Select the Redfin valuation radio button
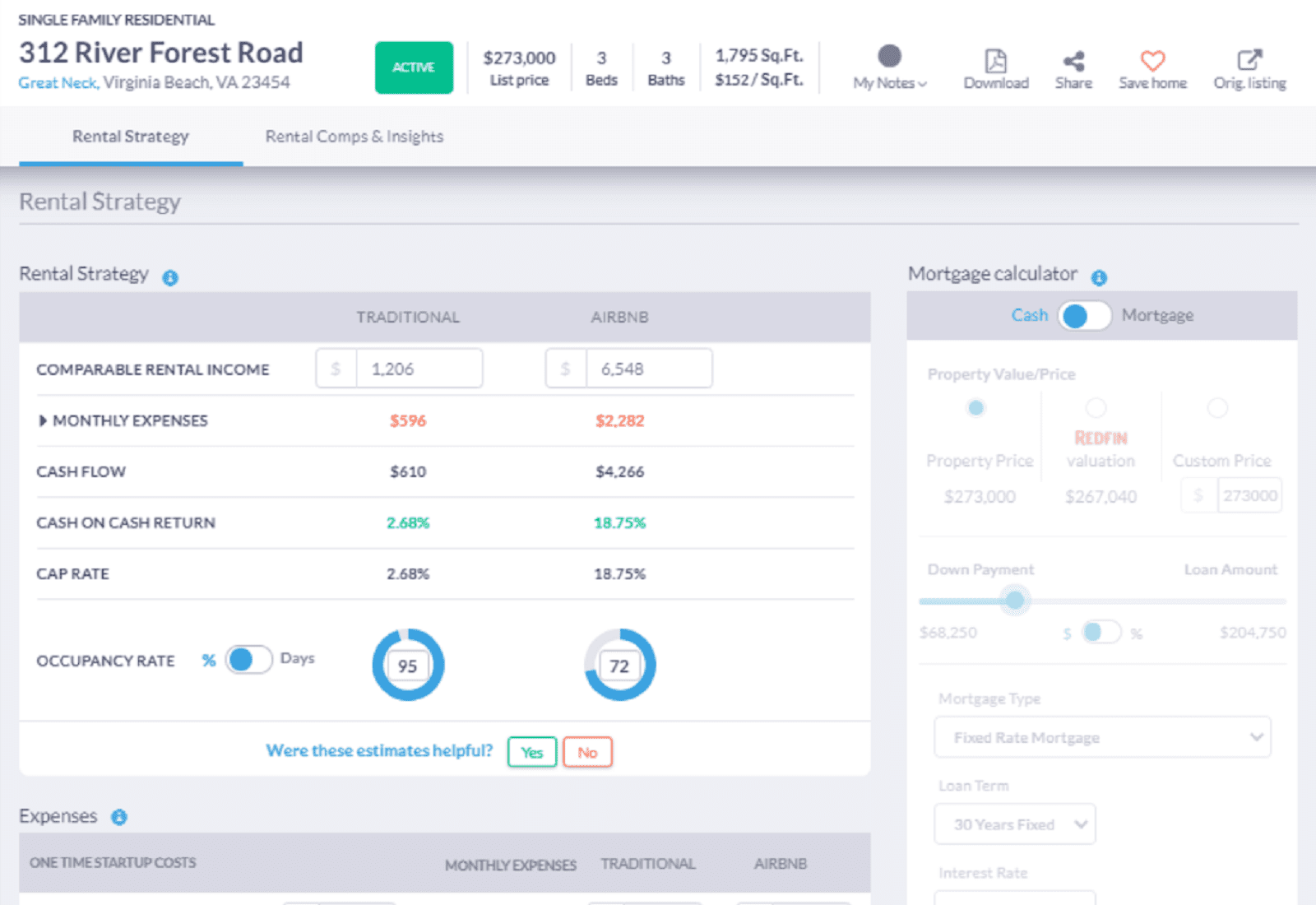This screenshot has width=1316, height=905. (1096, 408)
